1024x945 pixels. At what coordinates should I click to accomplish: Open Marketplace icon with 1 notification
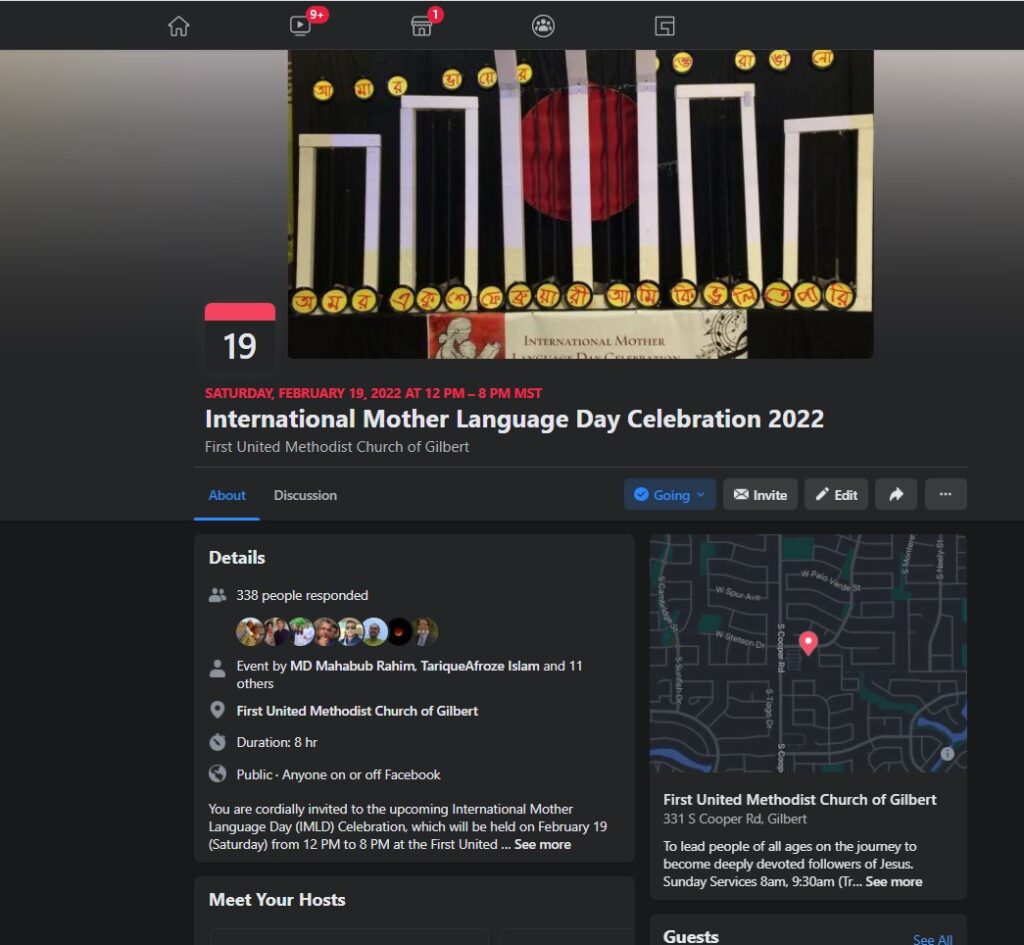click(421, 26)
